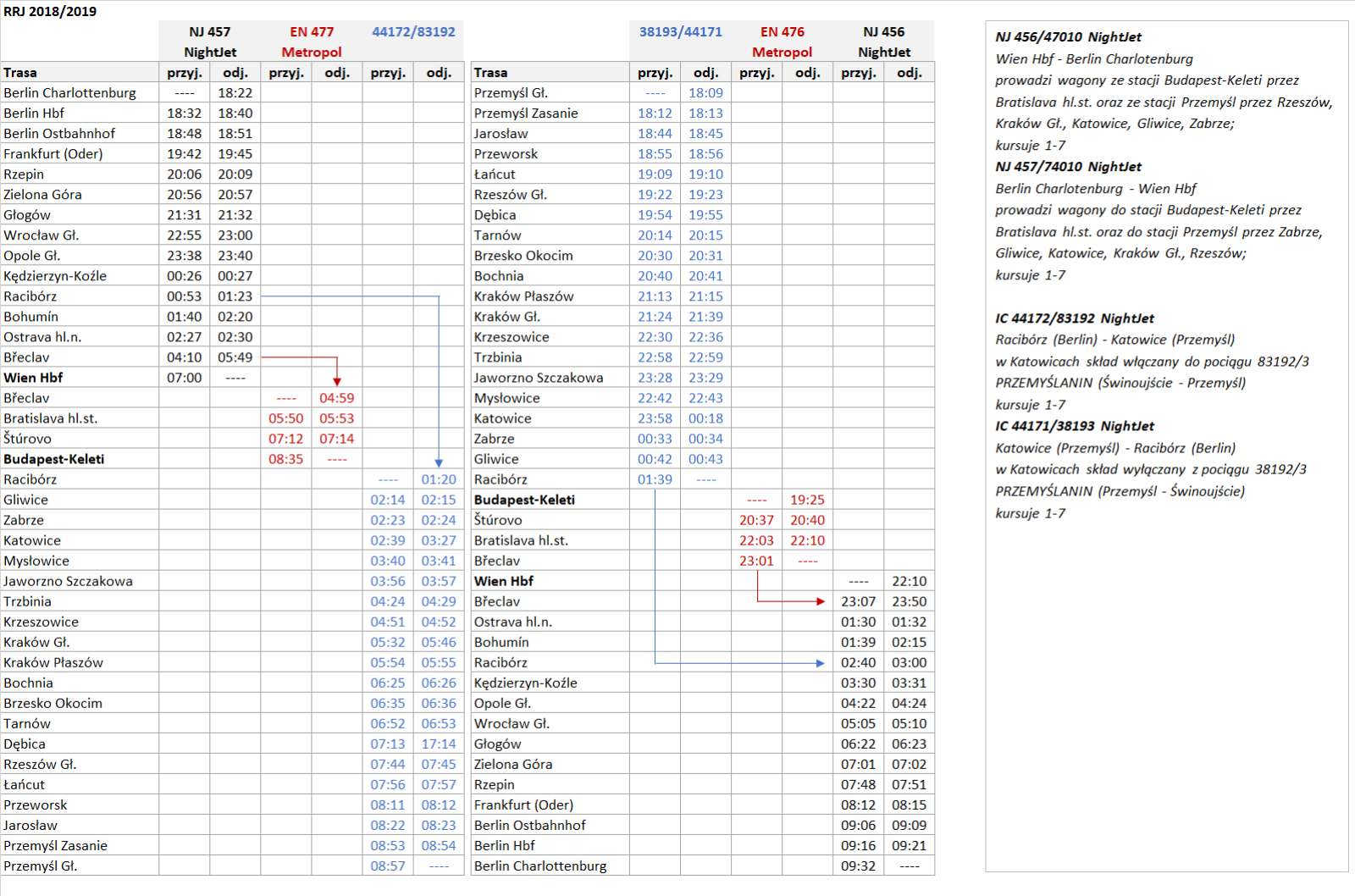This screenshot has height=896, width=1355.
Task: Click the 07:00 Wien Hbf arrival cell
Action: coord(184,378)
